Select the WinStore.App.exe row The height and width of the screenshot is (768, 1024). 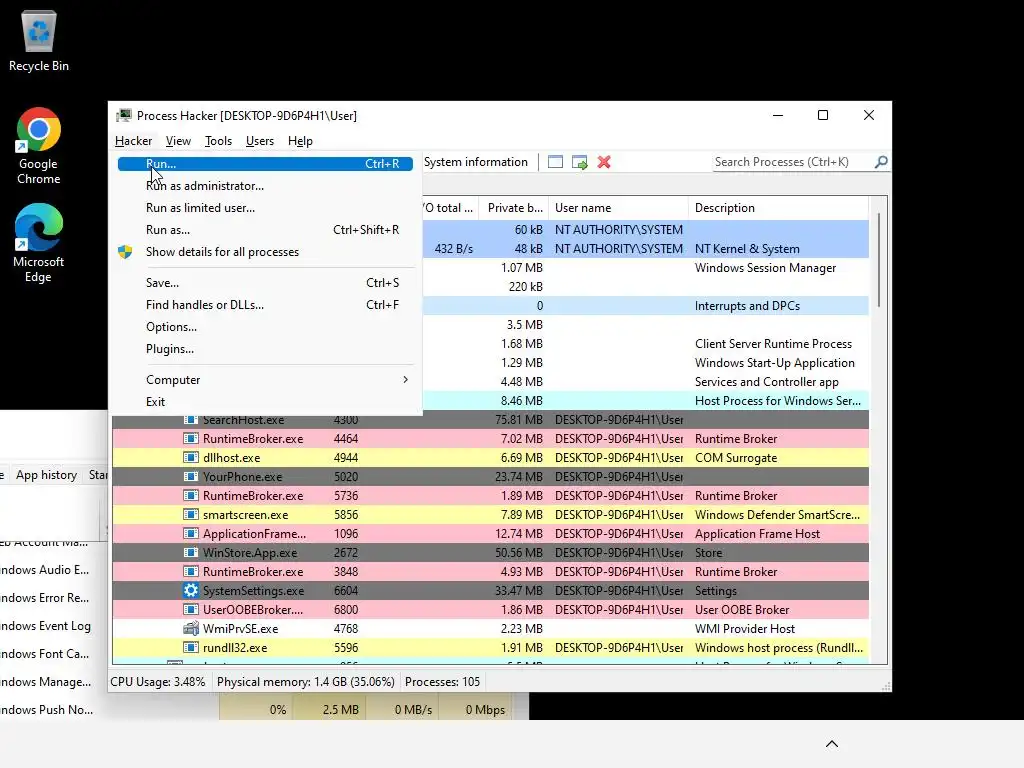point(490,552)
